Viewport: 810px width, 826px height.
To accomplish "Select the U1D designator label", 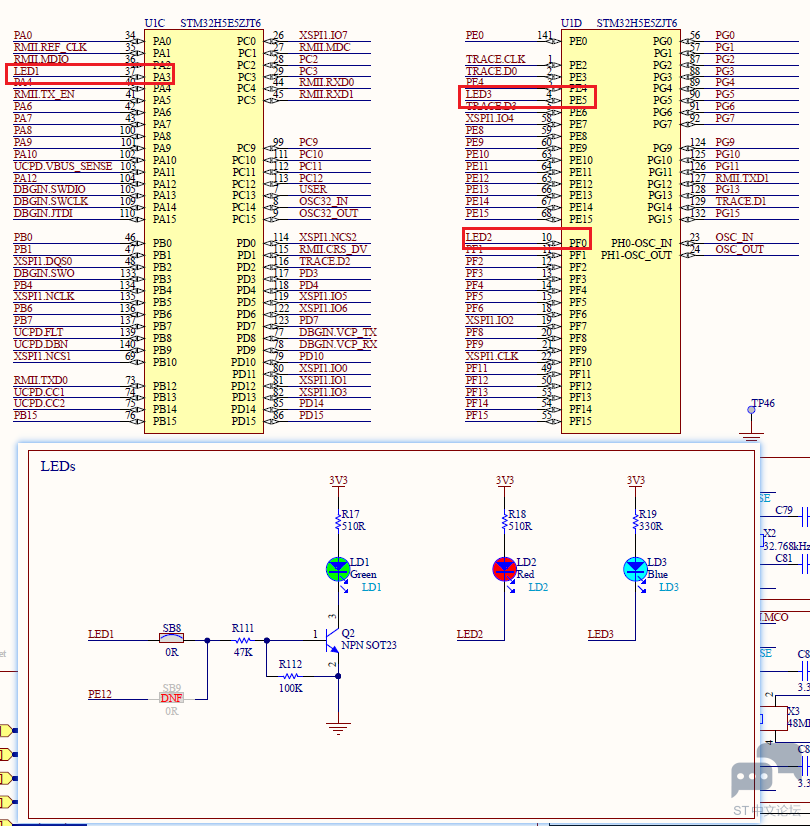I will click(571, 23).
